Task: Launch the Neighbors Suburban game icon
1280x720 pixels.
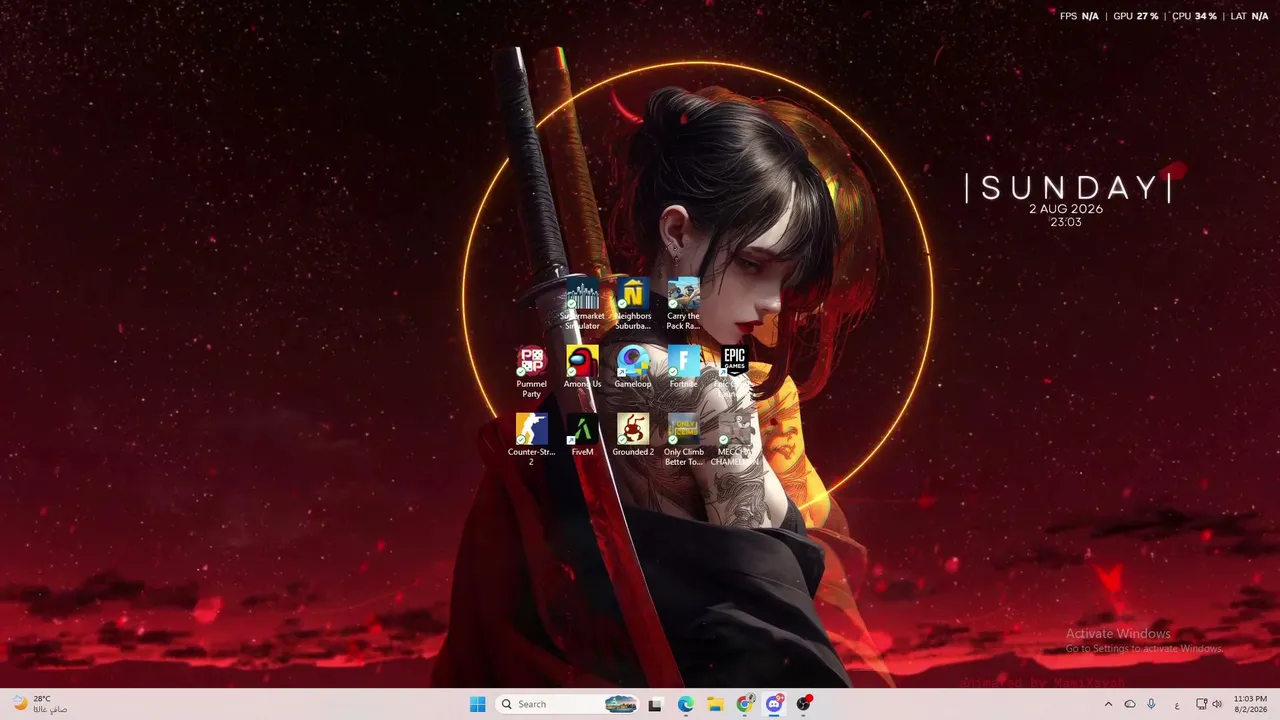Action: click(x=633, y=304)
